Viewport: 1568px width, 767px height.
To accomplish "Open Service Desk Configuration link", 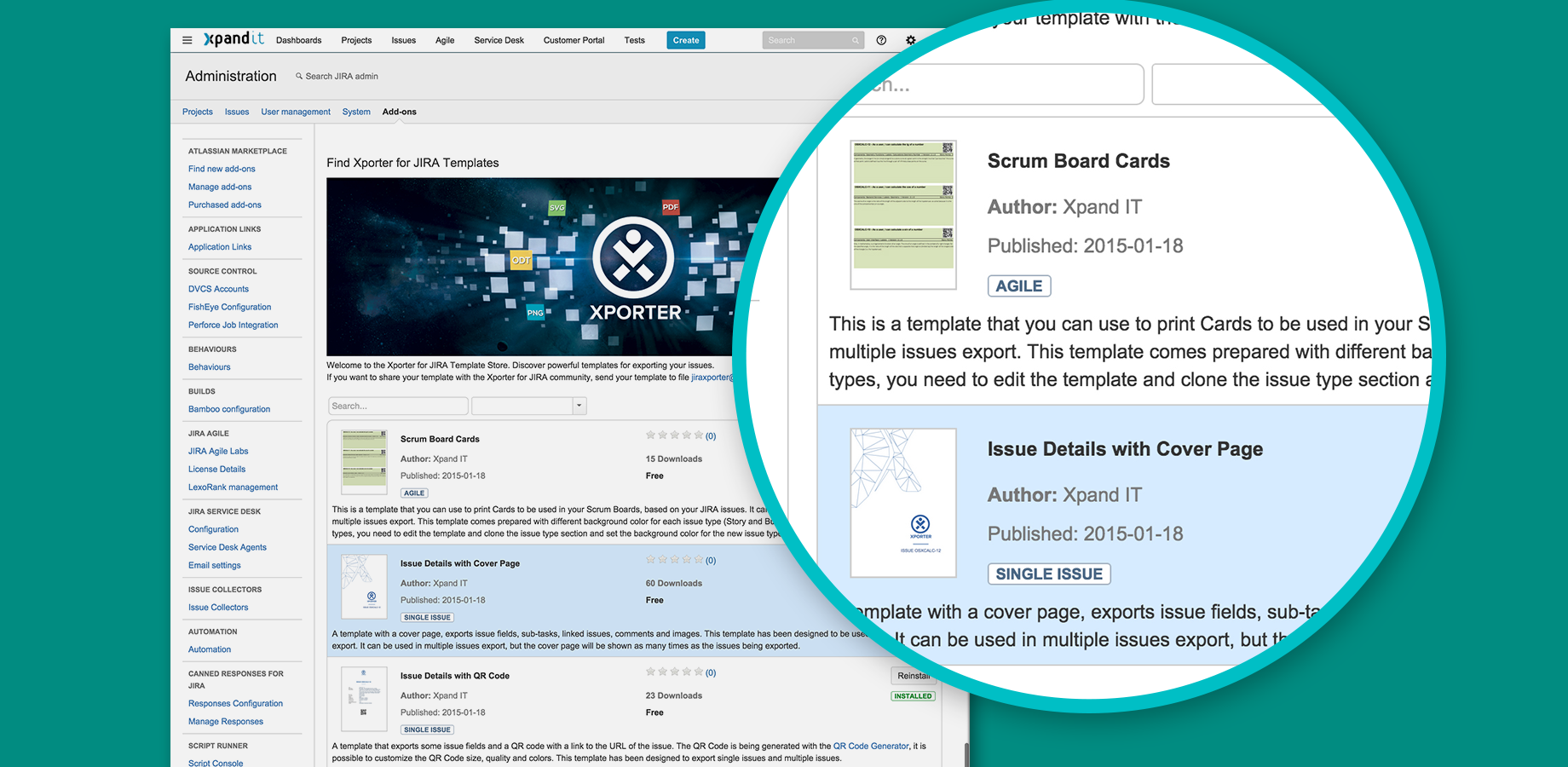I will (x=213, y=529).
